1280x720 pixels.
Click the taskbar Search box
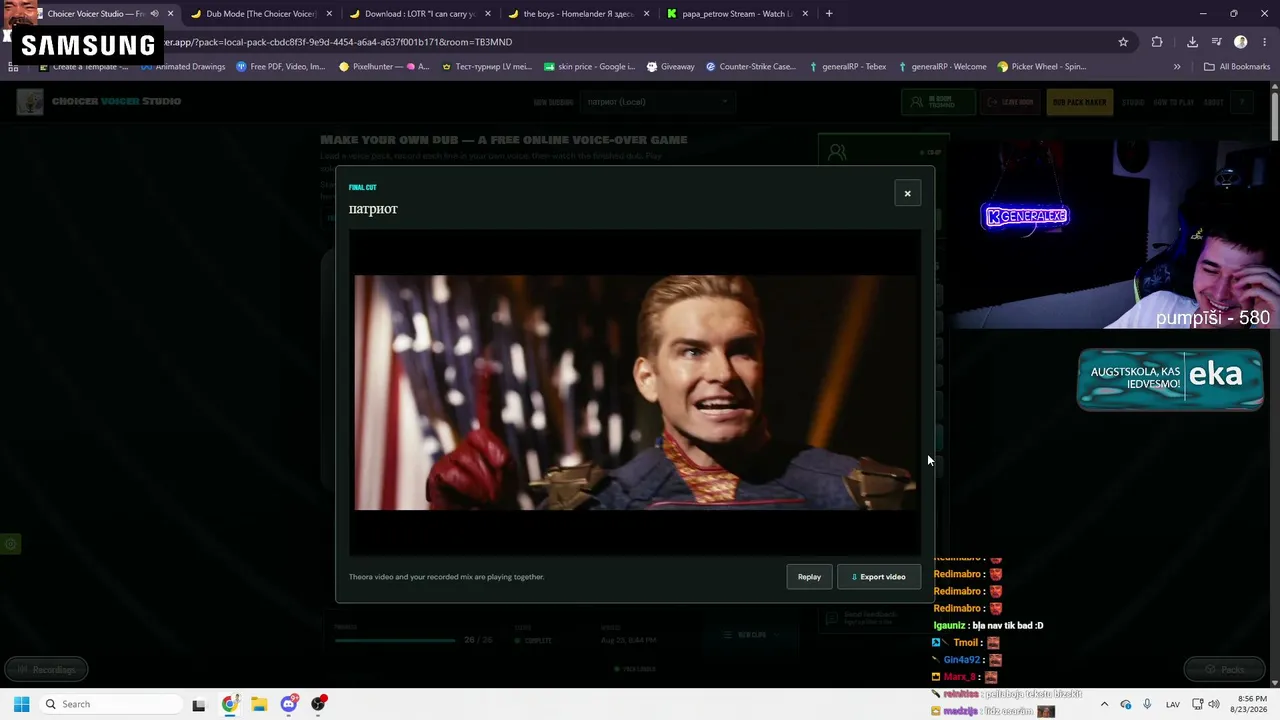[x=109, y=704]
